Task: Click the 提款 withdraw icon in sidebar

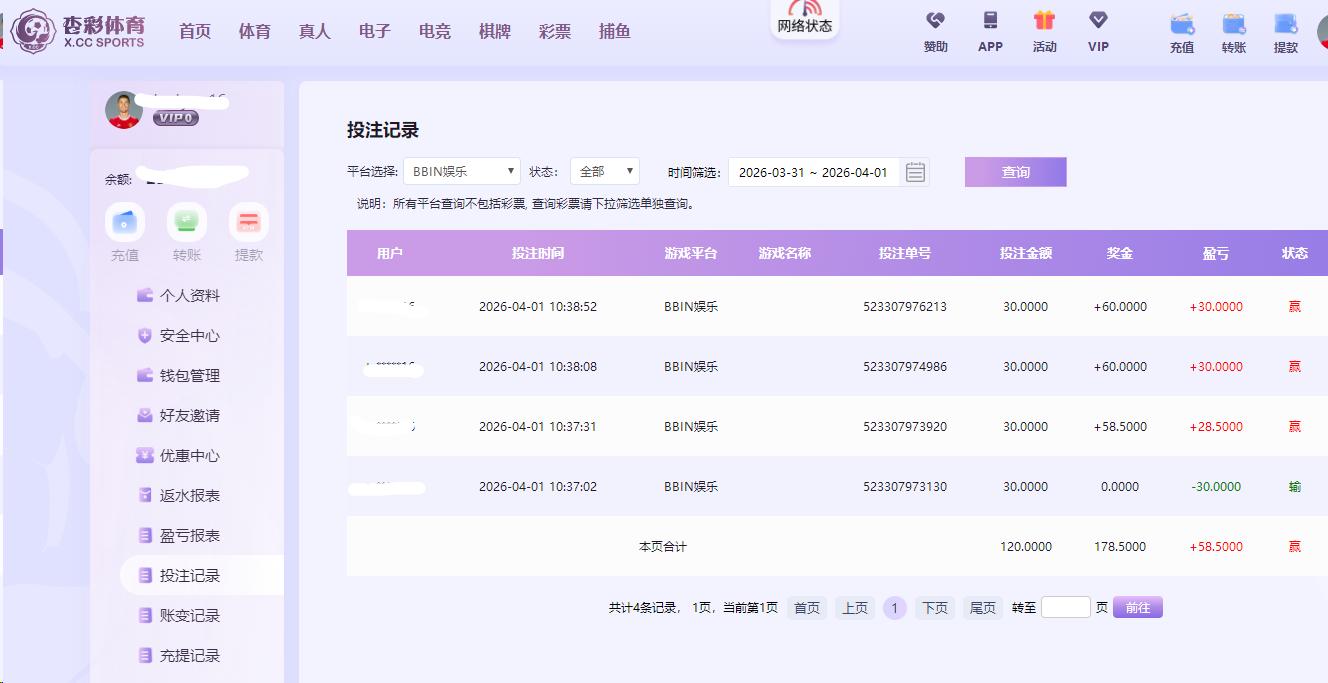Action: pos(249,222)
